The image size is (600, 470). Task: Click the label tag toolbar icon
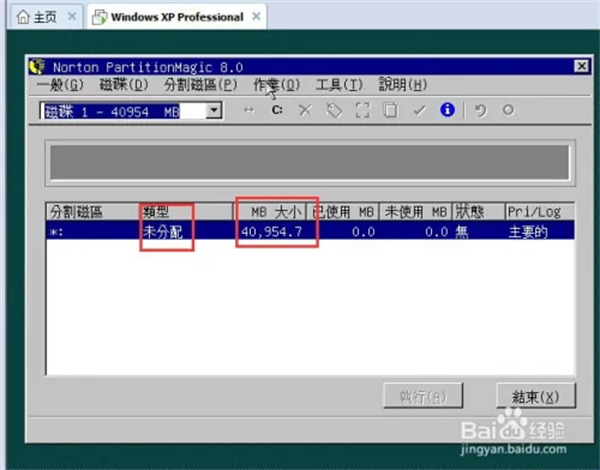[334, 110]
